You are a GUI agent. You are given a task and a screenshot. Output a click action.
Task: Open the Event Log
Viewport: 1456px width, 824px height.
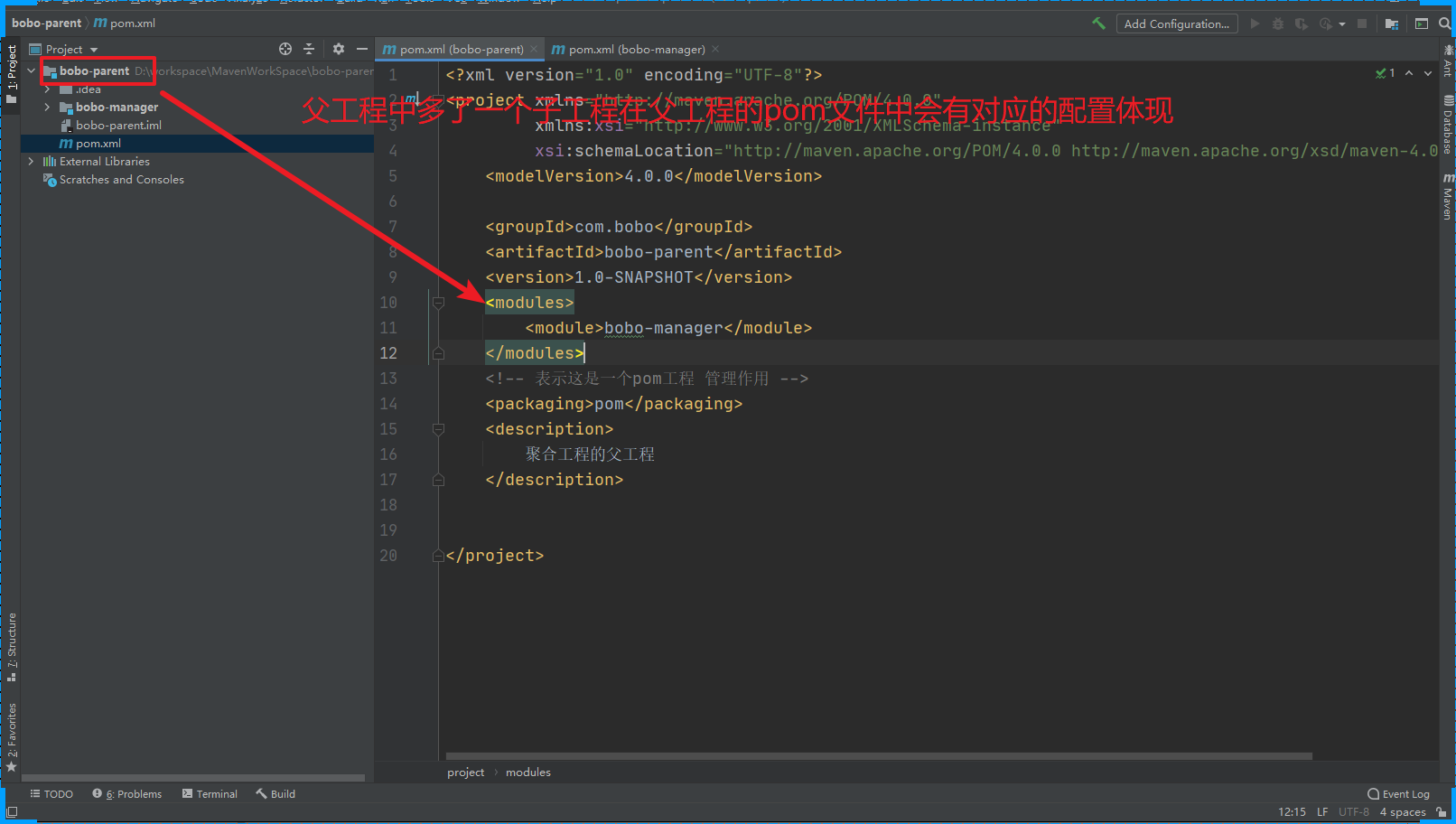coord(1398,794)
